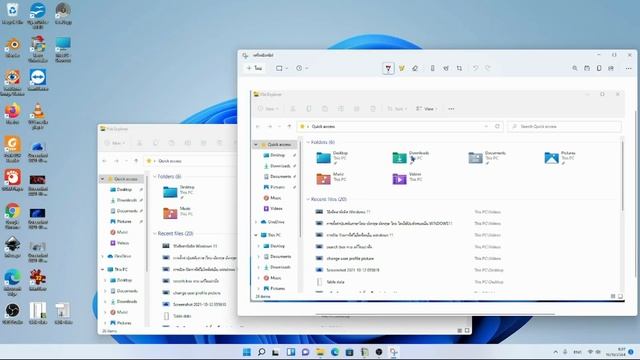Image resolution: width=640 pixels, height=360 pixels.
Task: Collapse This PC in background Explorer tree
Action: pyautogui.click(x=102, y=269)
